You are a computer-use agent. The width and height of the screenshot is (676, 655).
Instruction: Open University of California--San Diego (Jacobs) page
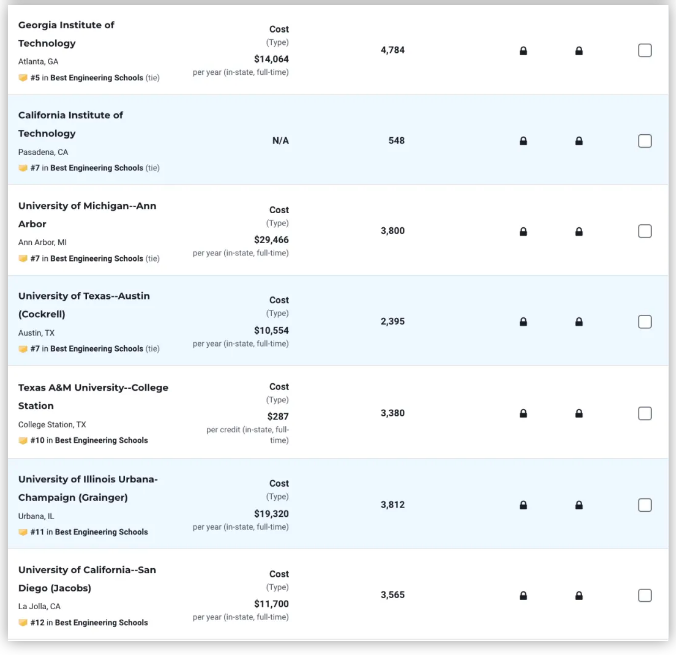tap(87, 579)
